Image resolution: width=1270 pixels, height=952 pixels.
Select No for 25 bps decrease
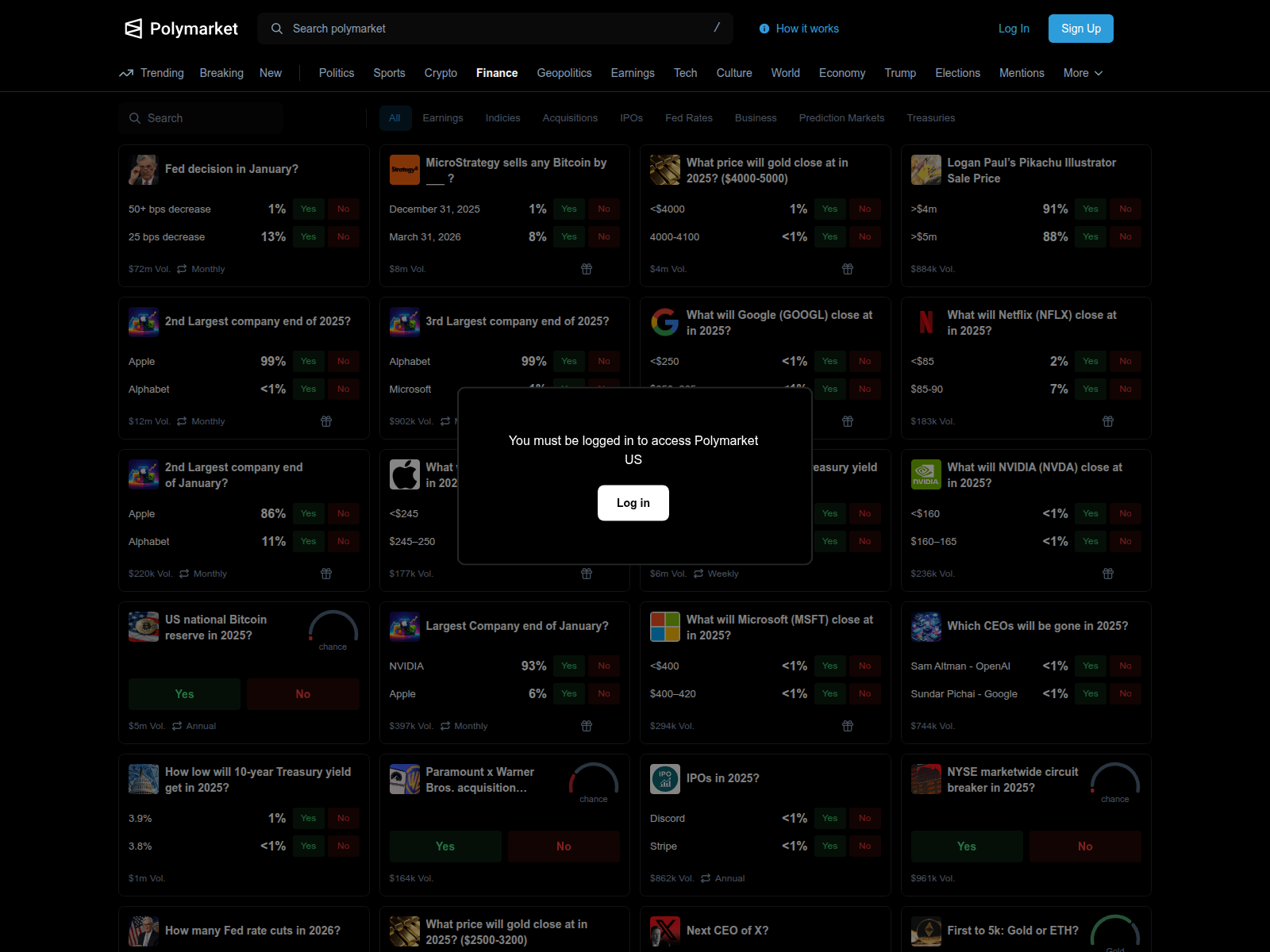coord(344,237)
